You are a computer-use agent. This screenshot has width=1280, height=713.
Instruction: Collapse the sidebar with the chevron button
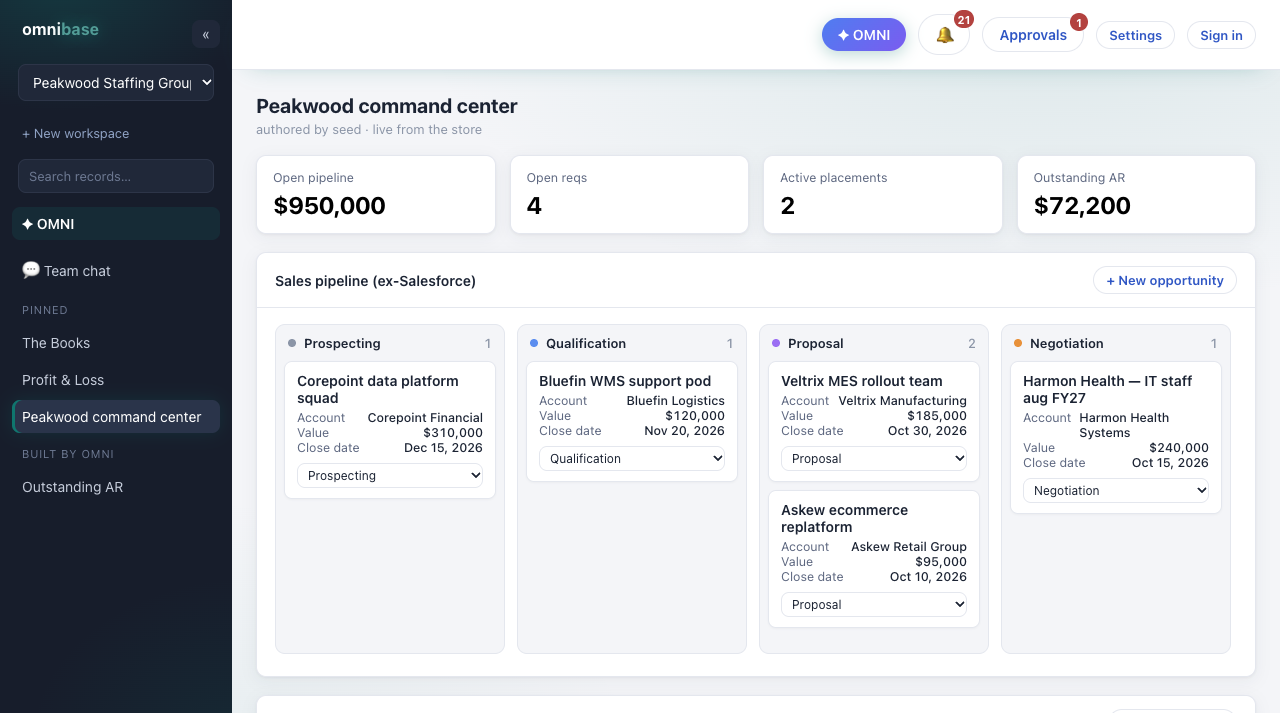click(x=206, y=34)
